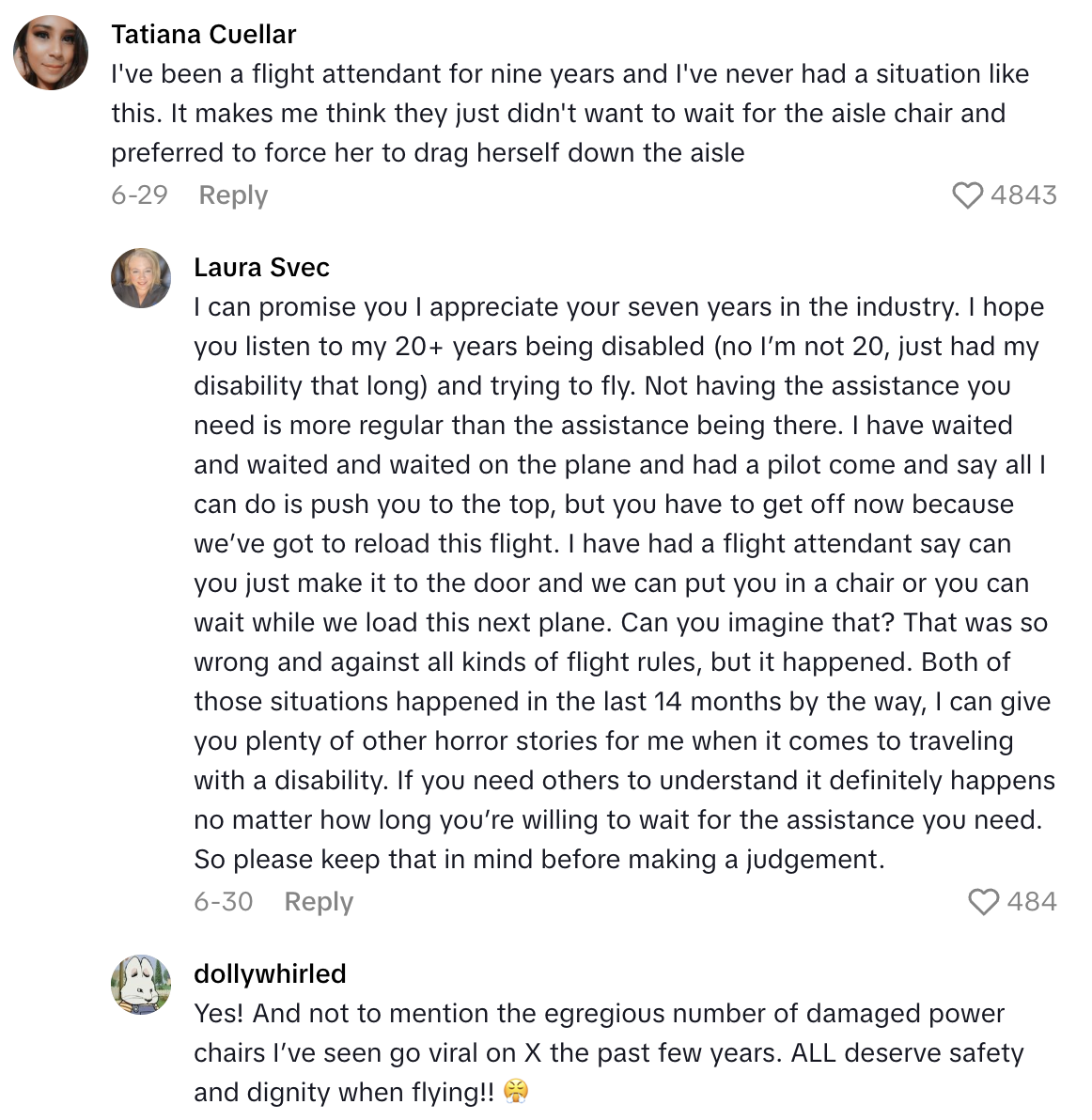Click the 4843 like count

tap(1024, 194)
